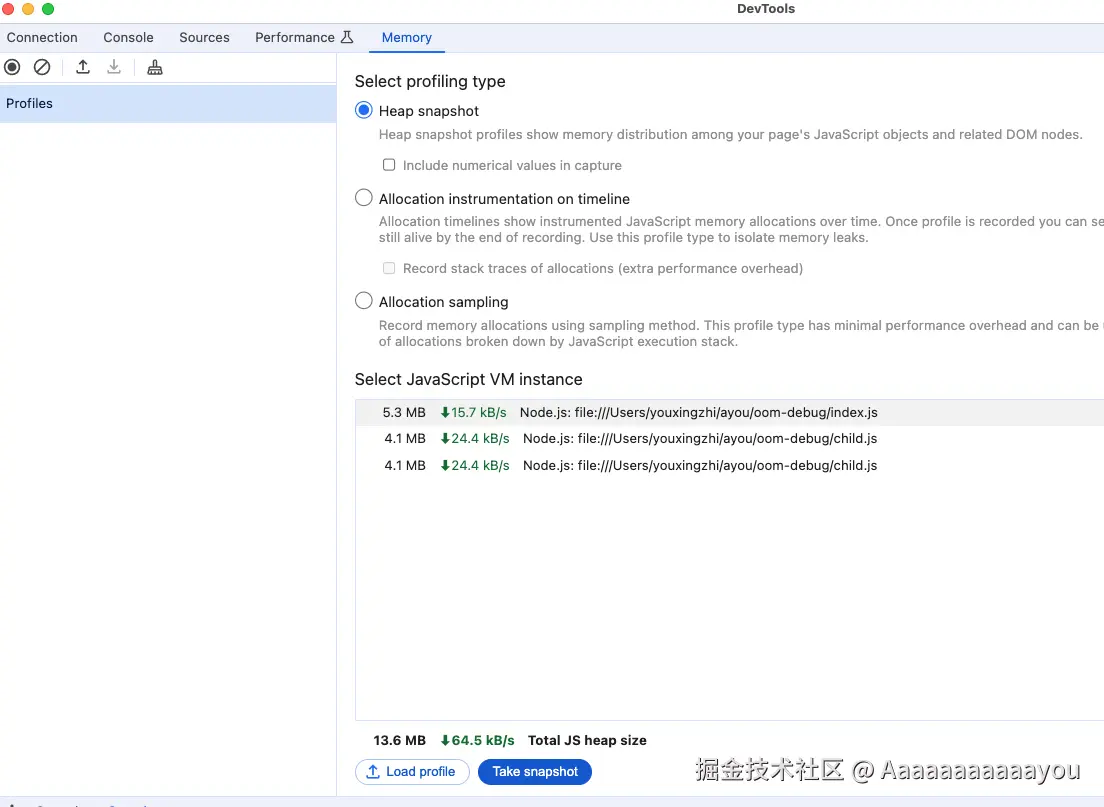Click the clear all profiles icon

click(x=42, y=68)
